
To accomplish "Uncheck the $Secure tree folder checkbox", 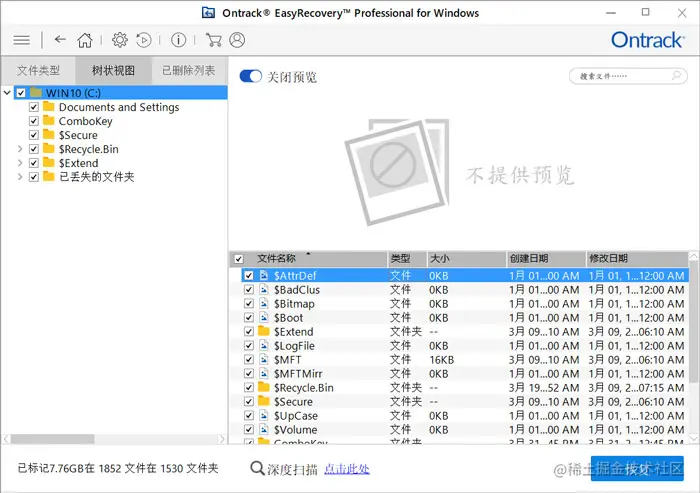I will (33, 135).
